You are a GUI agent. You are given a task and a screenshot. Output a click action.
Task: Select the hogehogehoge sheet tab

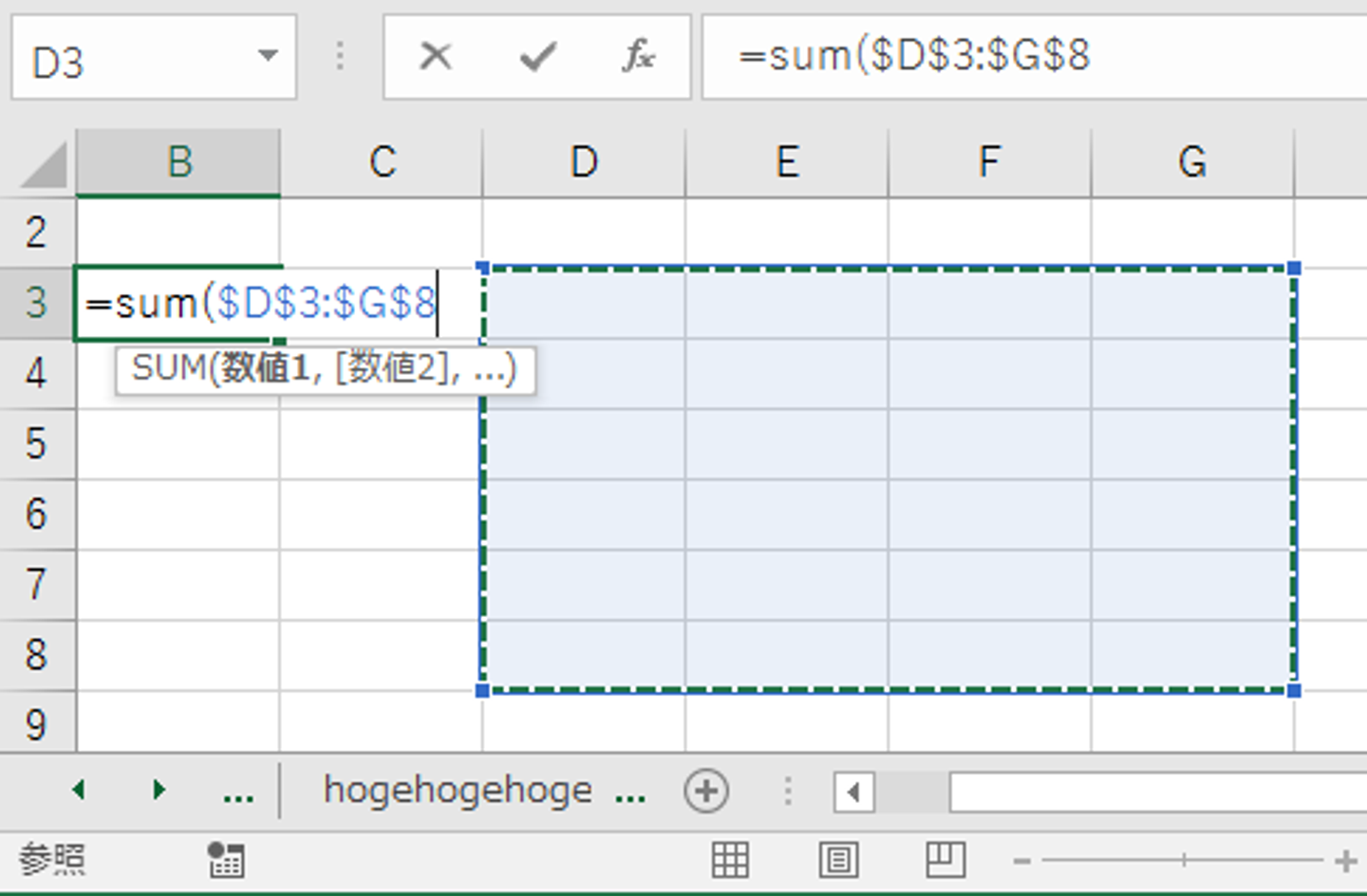[458, 791]
